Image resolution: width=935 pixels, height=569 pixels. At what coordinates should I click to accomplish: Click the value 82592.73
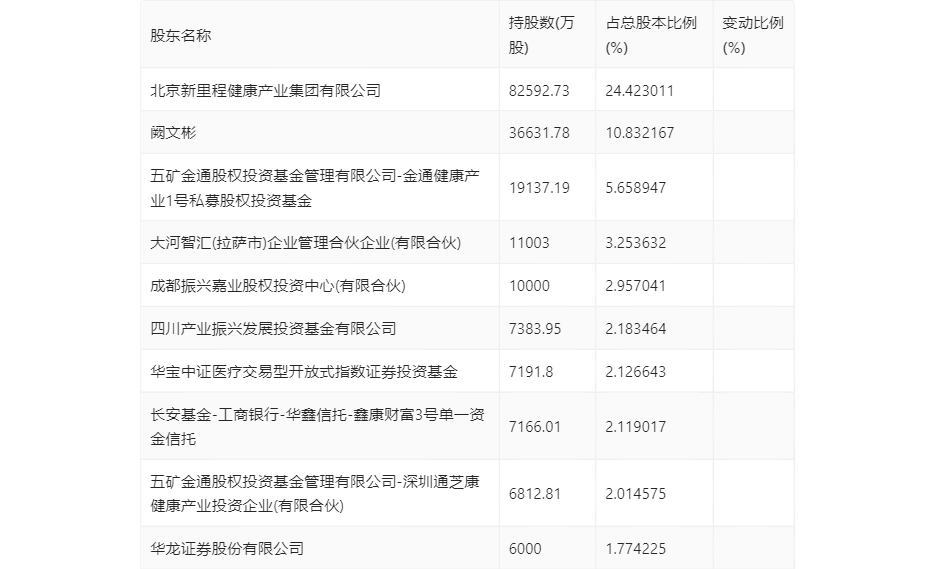pyautogui.click(x=539, y=91)
